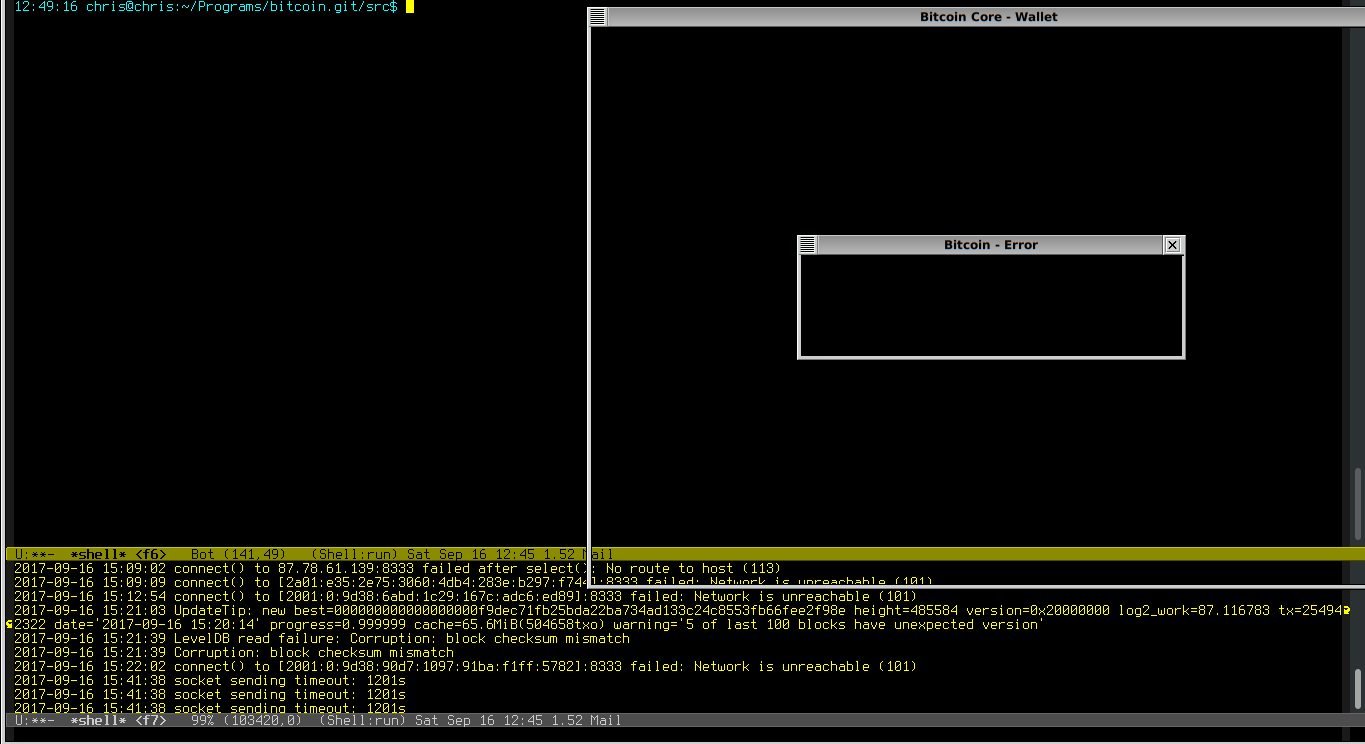Open the window menu icon of Bitcoin Core - Wallet
Image resolution: width=1365 pixels, height=744 pixels.
pos(598,16)
